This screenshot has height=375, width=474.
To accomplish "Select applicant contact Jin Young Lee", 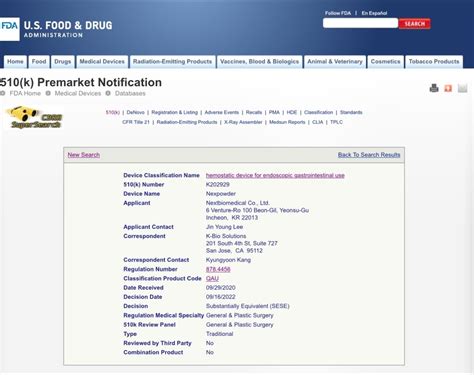I will click(x=224, y=227).
